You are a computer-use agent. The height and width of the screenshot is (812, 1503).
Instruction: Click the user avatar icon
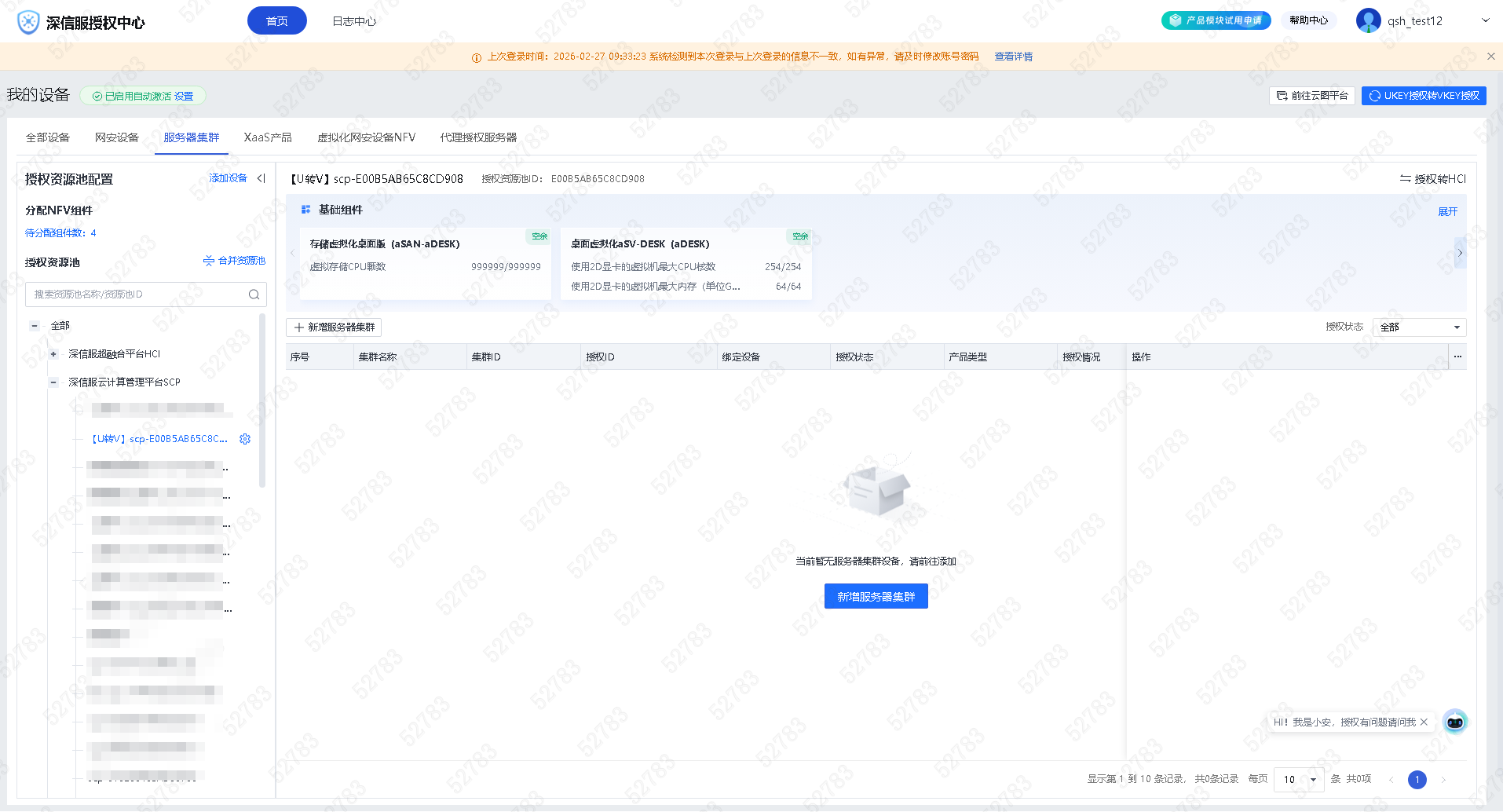click(x=1368, y=20)
